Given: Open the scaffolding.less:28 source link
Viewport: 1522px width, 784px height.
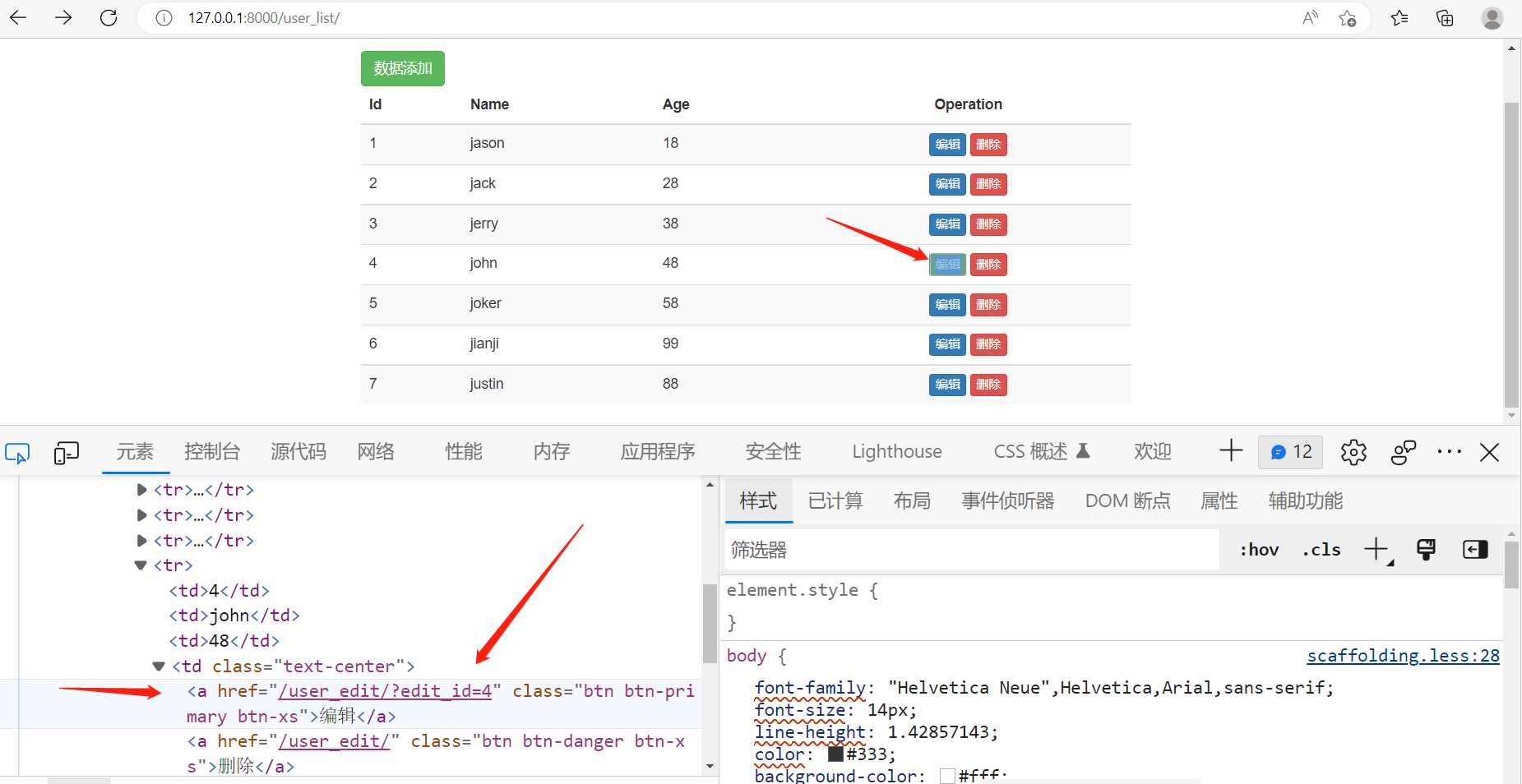Looking at the screenshot, I should tap(1403, 656).
